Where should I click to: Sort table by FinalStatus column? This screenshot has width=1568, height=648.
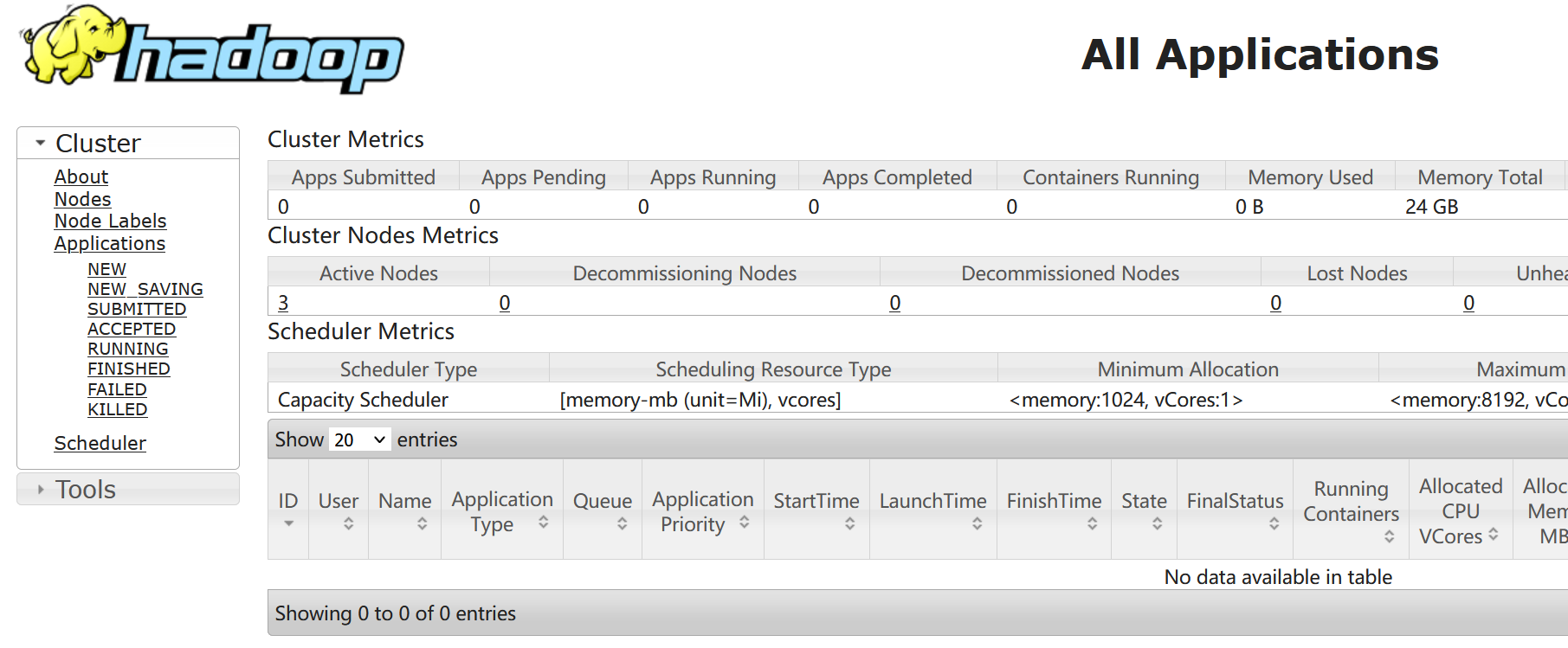[1236, 510]
